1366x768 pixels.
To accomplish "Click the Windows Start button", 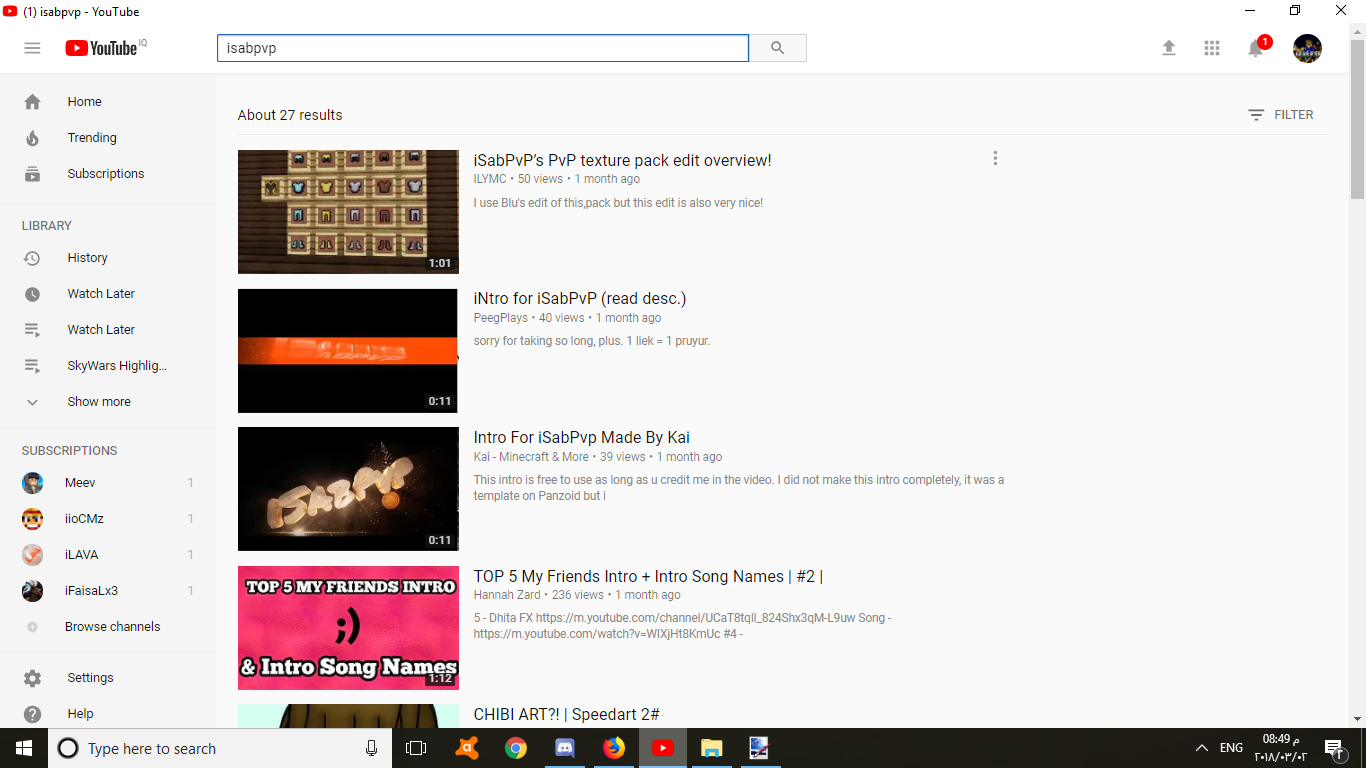I will (x=24, y=748).
